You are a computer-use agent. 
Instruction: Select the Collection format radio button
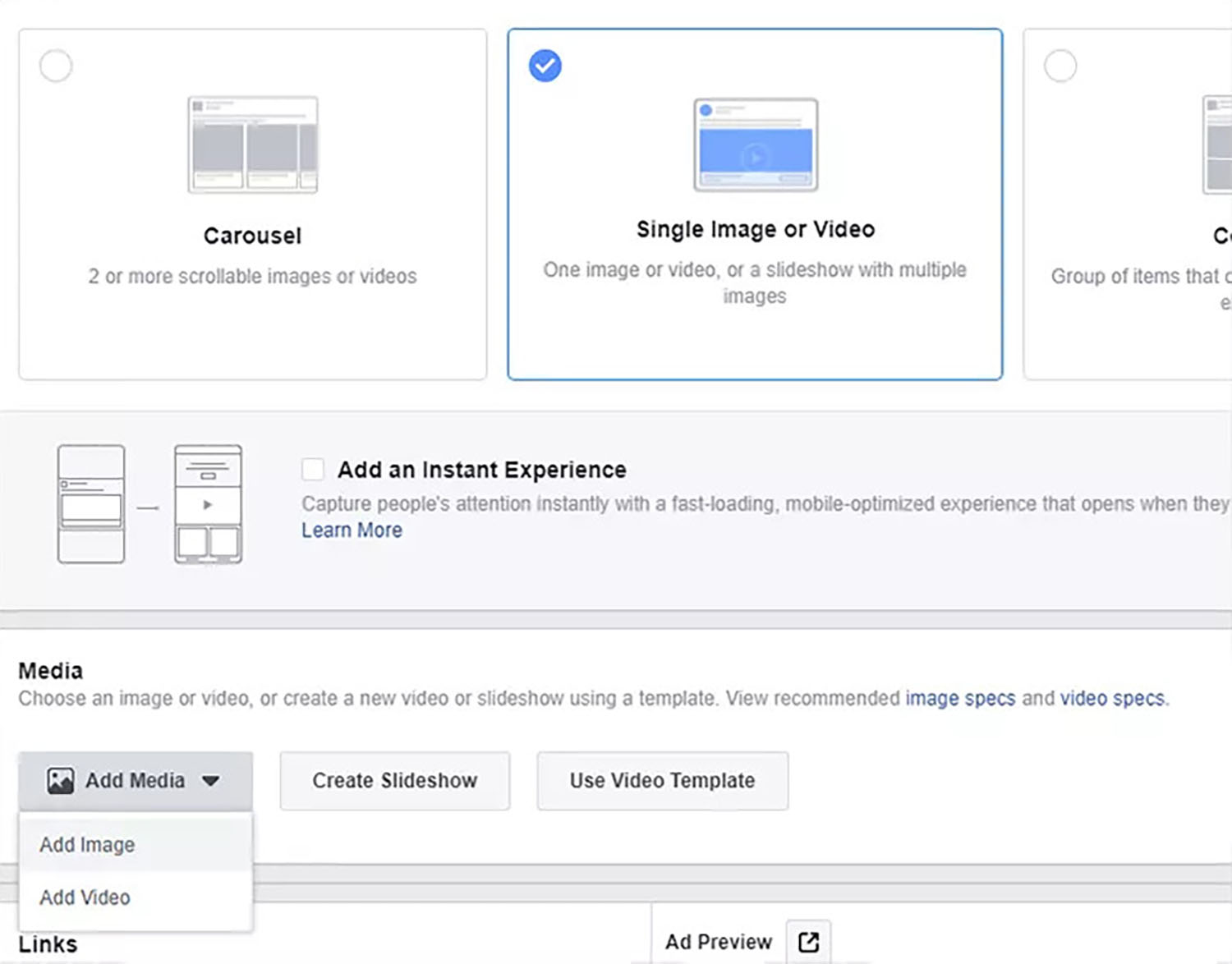1061,65
